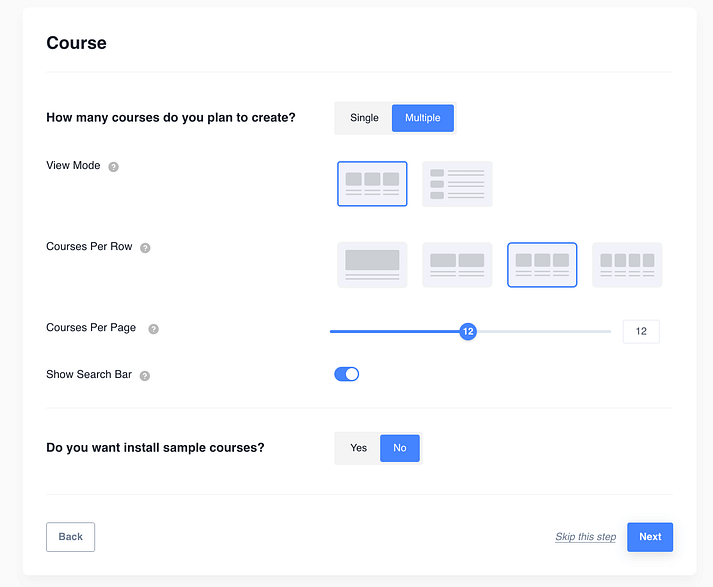The height and width of the screenshot is (587, 713).
Task: Choose Yes for installing sample courses
Action: click(x=358, y=448)
